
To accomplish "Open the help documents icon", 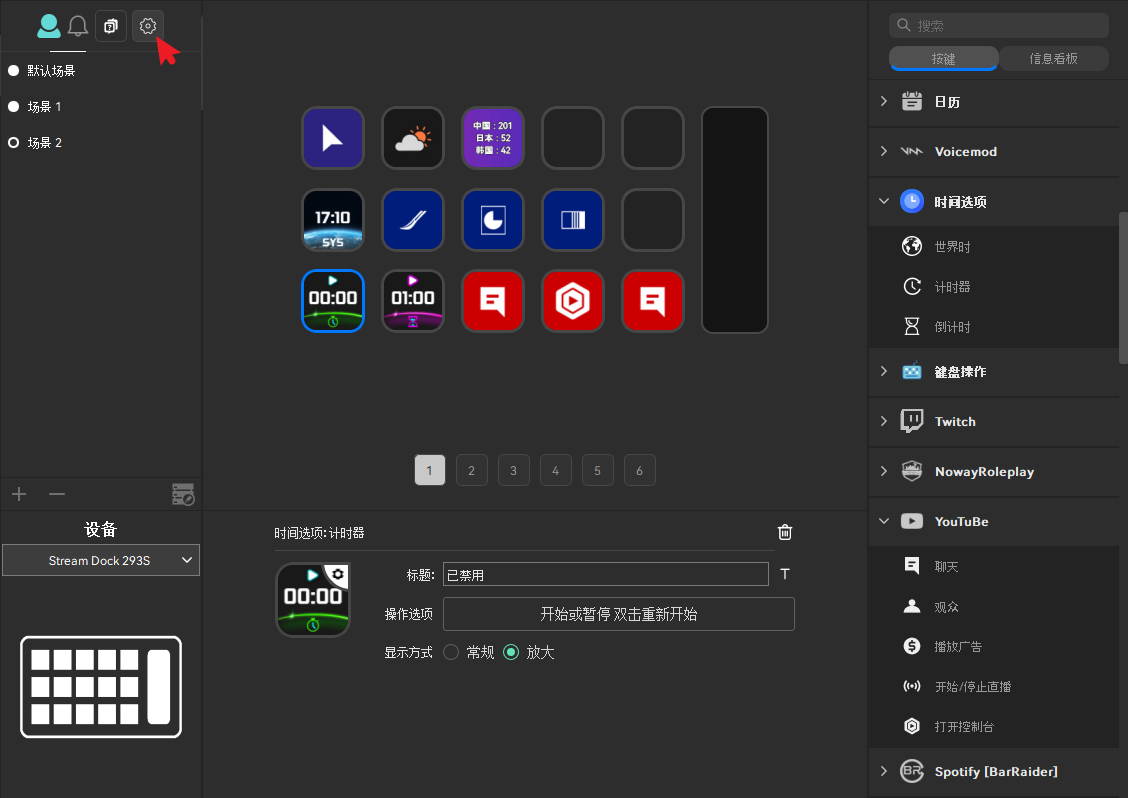I will pos(111,26).
